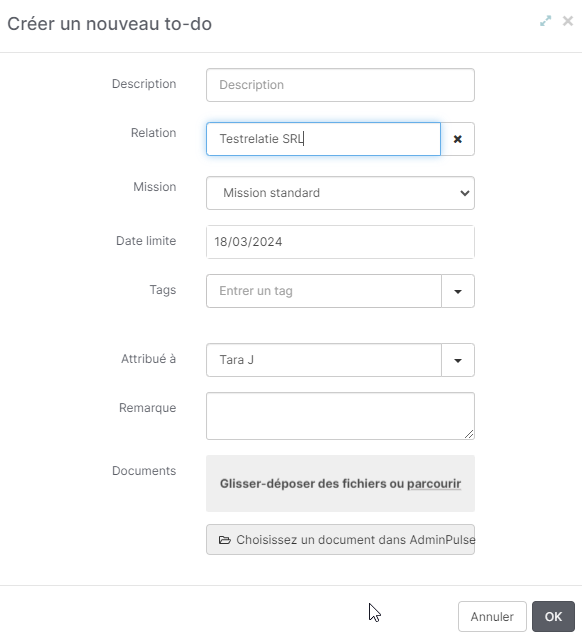The image size is (582, 643).
Task: Focus the Description text field
Action: pos(340,85)
